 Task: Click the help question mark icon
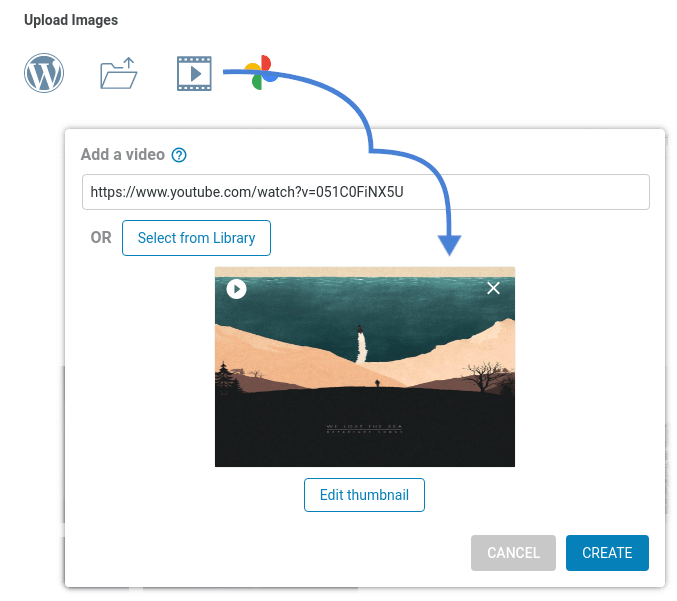(x=179, y=155)
